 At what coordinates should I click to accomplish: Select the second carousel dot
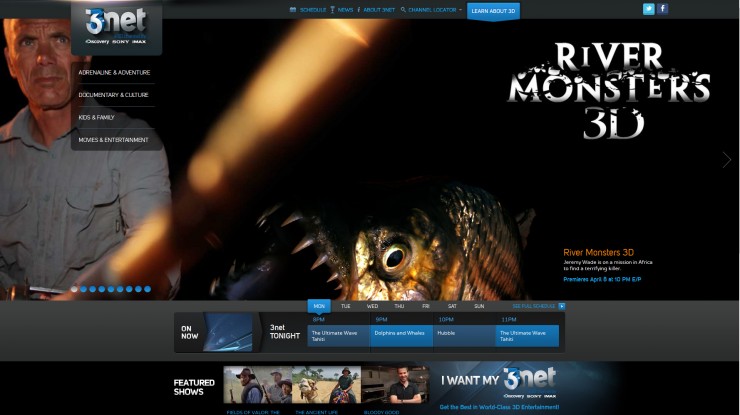[x=84, y=289]
